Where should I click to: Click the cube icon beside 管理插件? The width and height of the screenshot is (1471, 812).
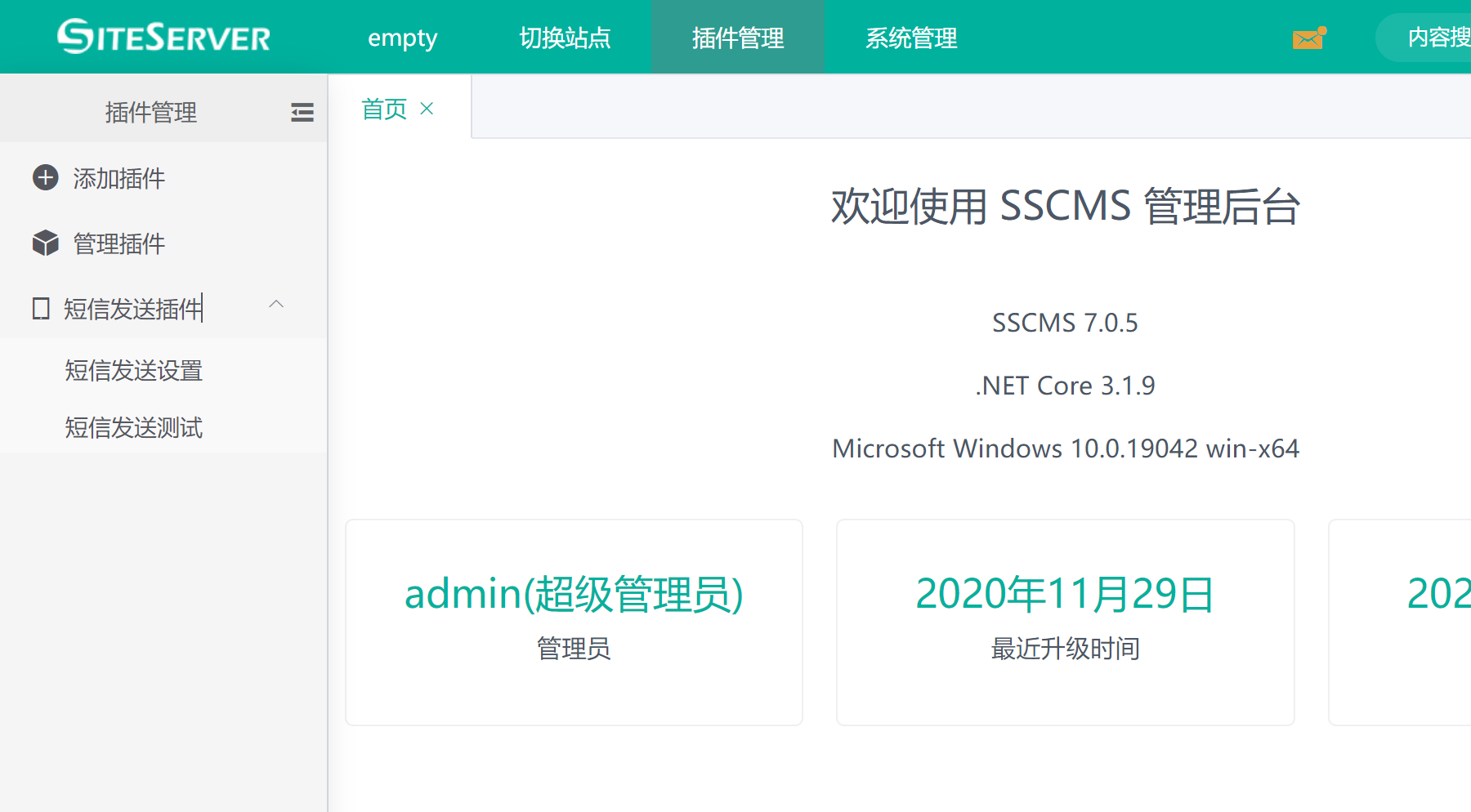click(45, 243)
